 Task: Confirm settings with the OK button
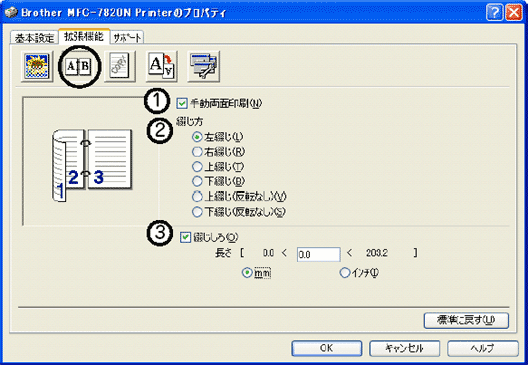point(327,348)
